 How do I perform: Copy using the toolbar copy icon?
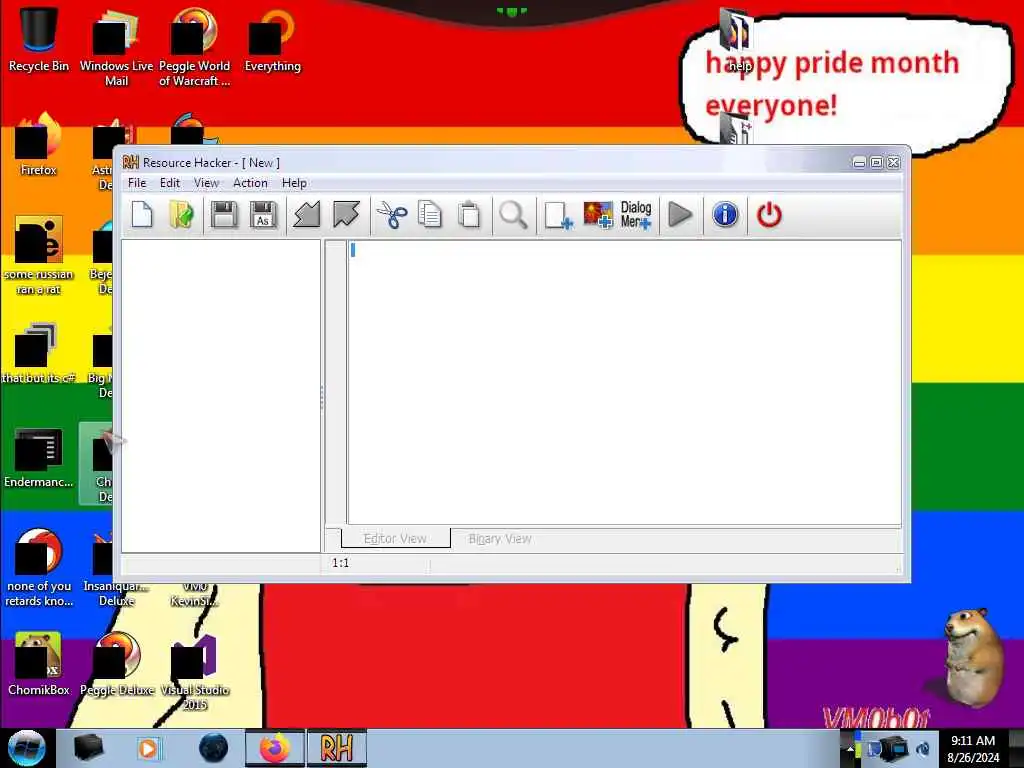click(430, 215)
